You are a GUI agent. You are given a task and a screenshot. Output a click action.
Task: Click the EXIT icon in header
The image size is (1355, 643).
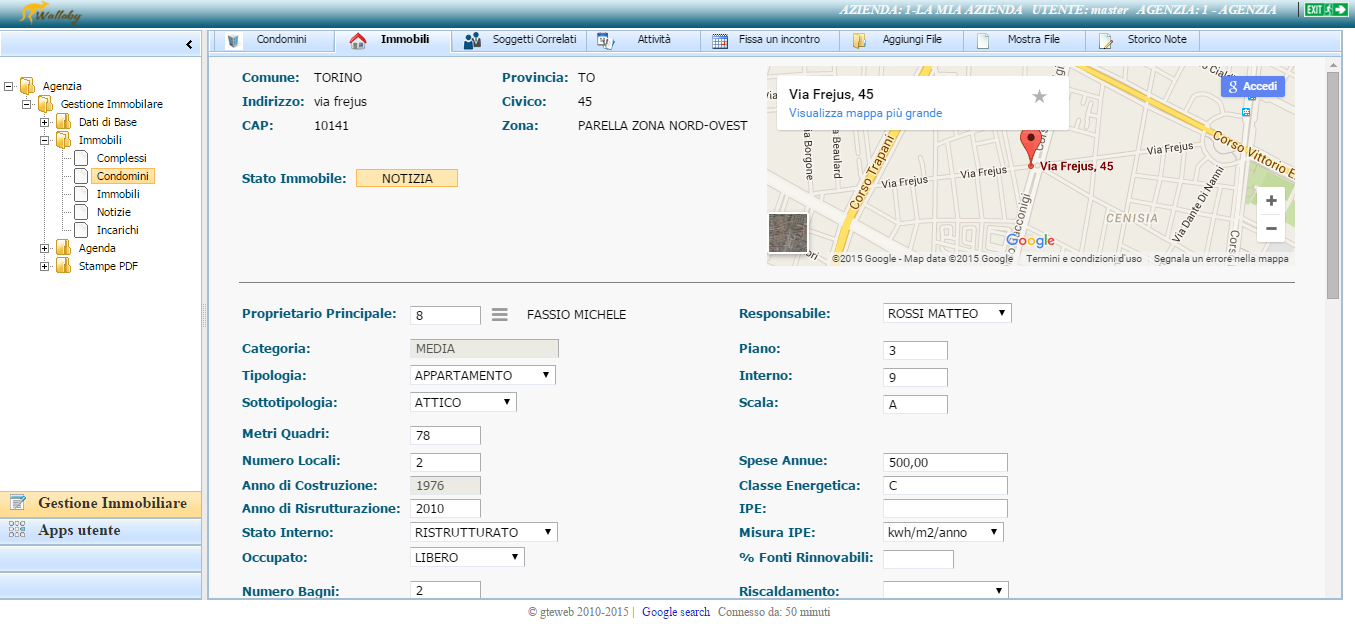pos(1326,10)
